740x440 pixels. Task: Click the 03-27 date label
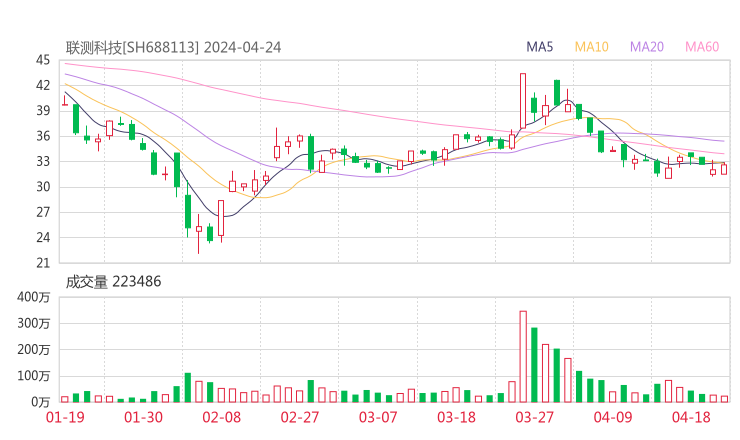534,417
